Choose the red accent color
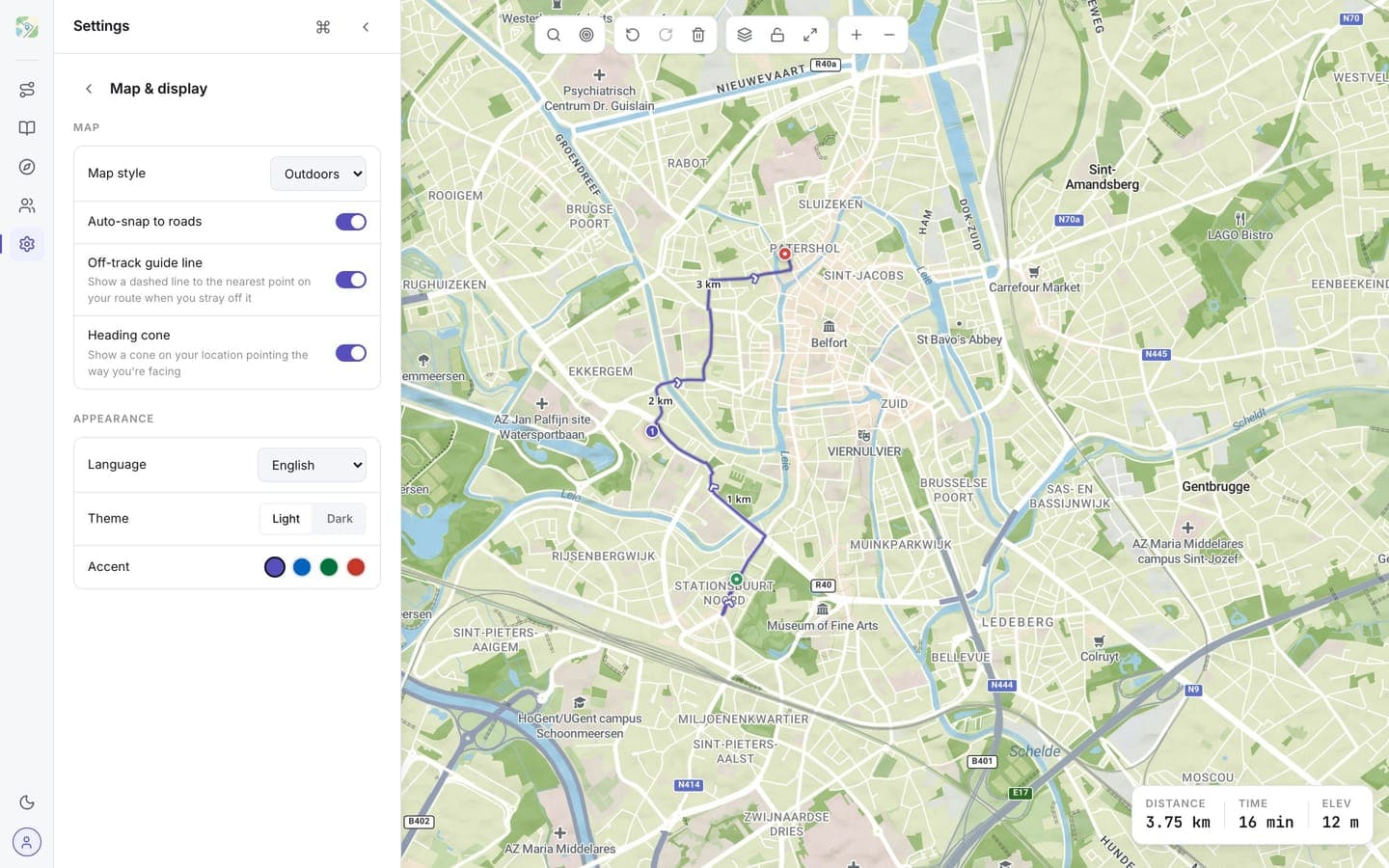This screenshot has width=1389, height=868. [356, 567]
